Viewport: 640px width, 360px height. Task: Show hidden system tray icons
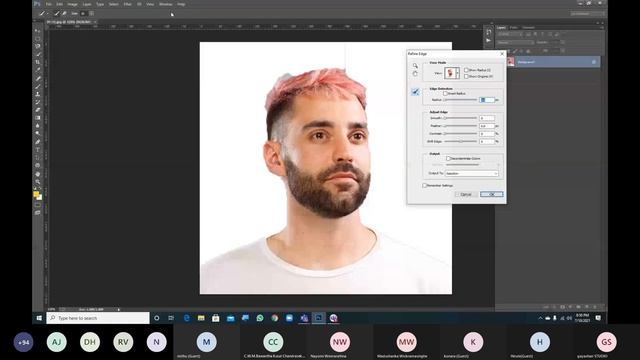click(540, 318)
